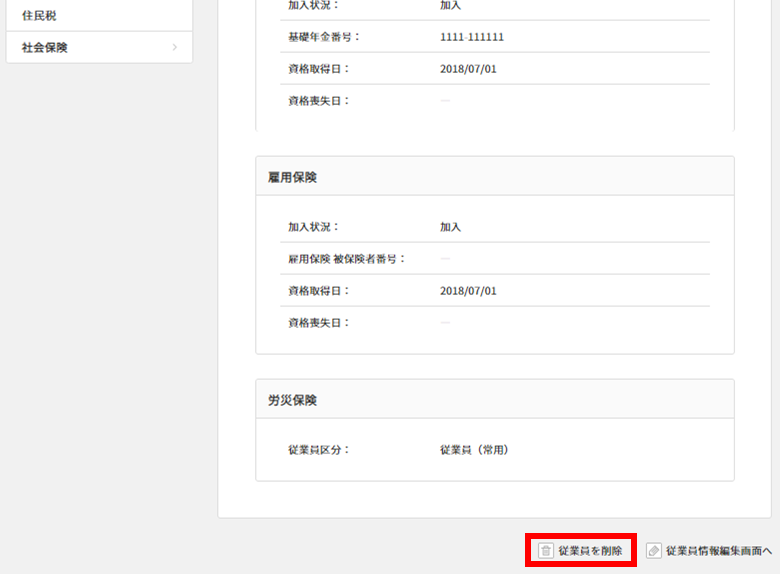This screenshot has height=574, width=780.
Task: Click the 加入 status value in 雇用保険
Action: [450, 227]
